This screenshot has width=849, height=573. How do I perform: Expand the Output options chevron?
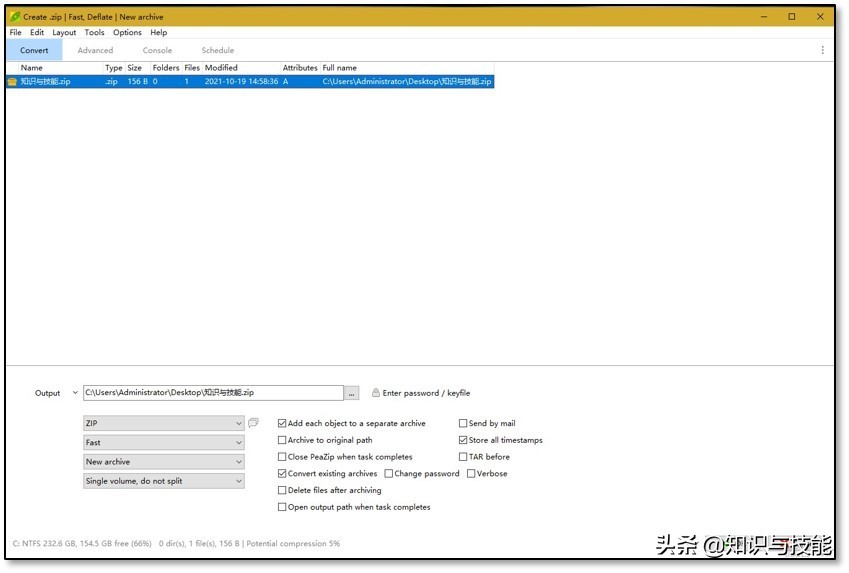[x=75, y=393]
